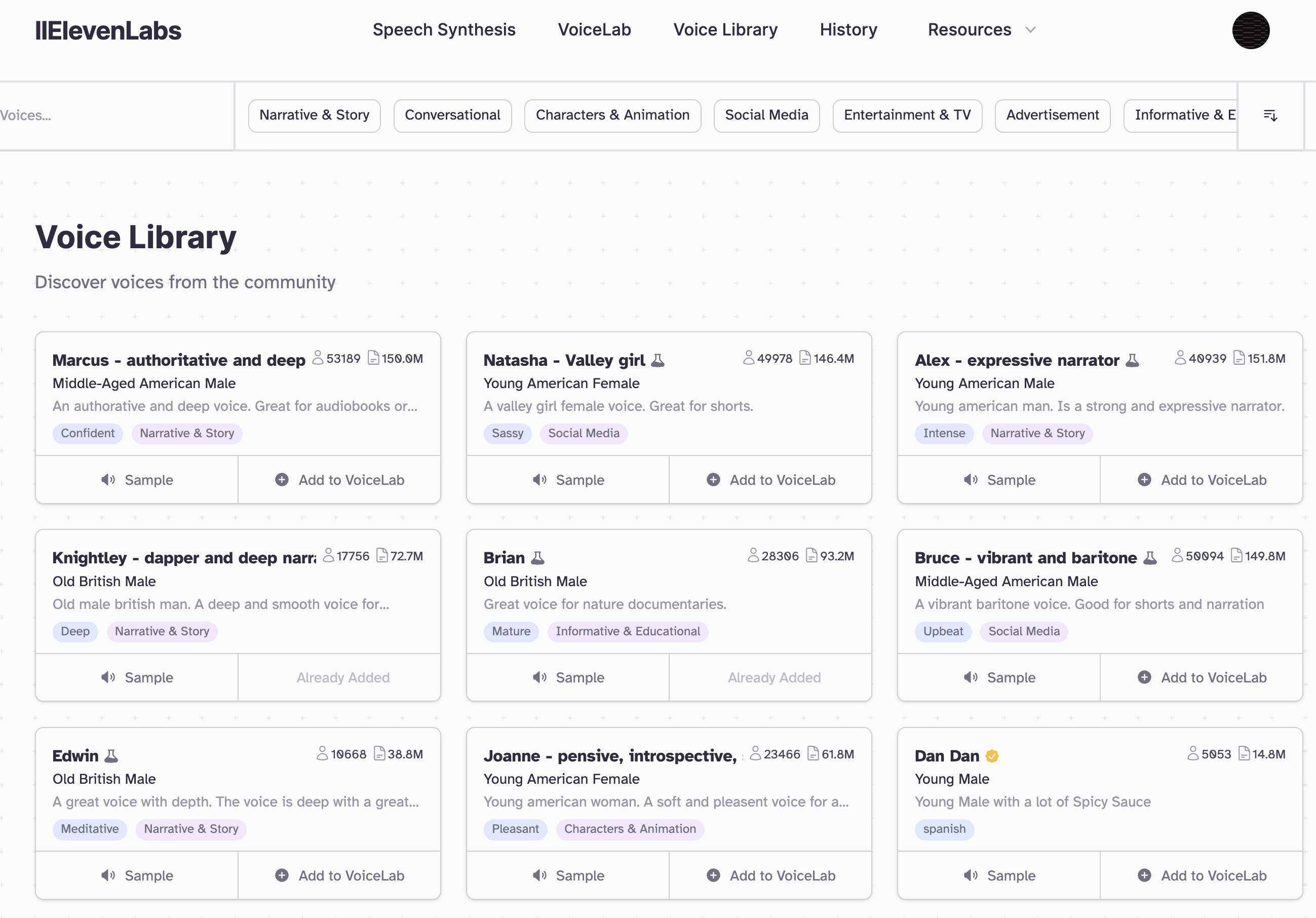The height and width of the screenshot is (918, 1316).
Task: Click the user count icon on Natasha card
Action: click(749, 358)
